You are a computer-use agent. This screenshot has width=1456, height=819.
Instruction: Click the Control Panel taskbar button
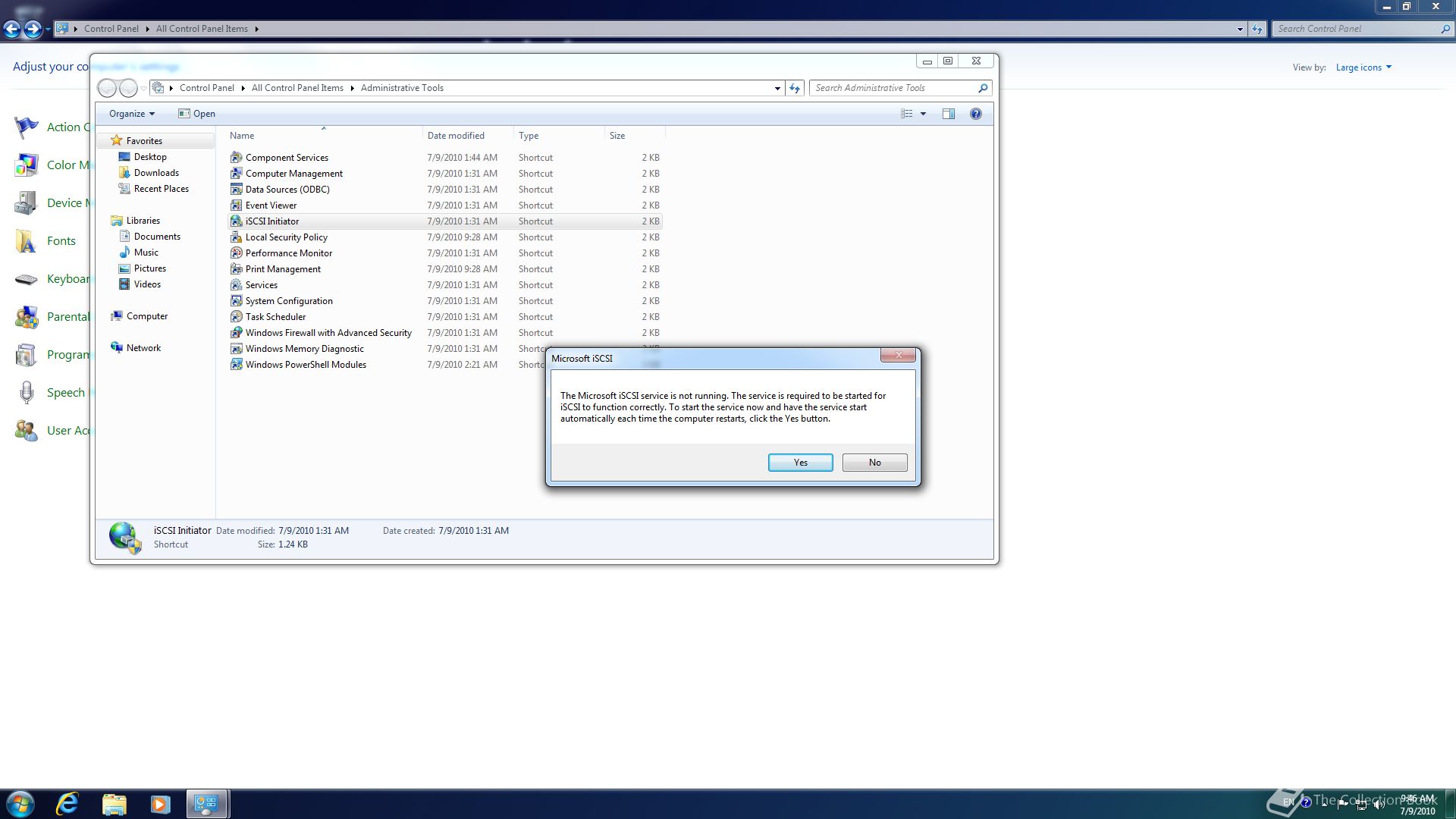click(207, 804)
